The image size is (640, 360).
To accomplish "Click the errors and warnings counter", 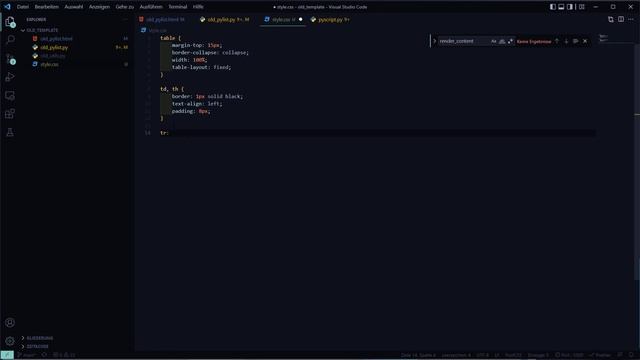I will [x=64, y=355].
